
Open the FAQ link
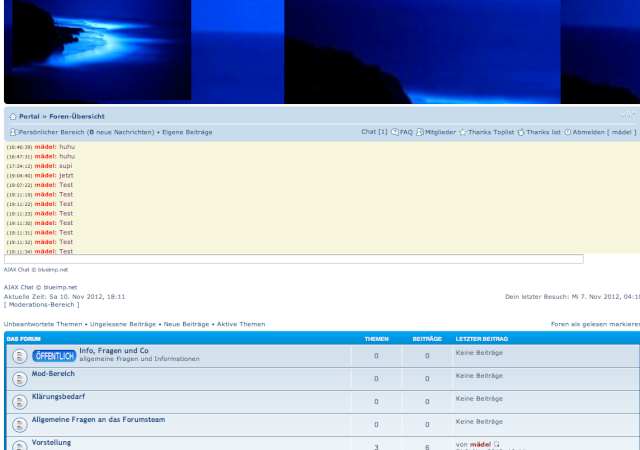406,132
